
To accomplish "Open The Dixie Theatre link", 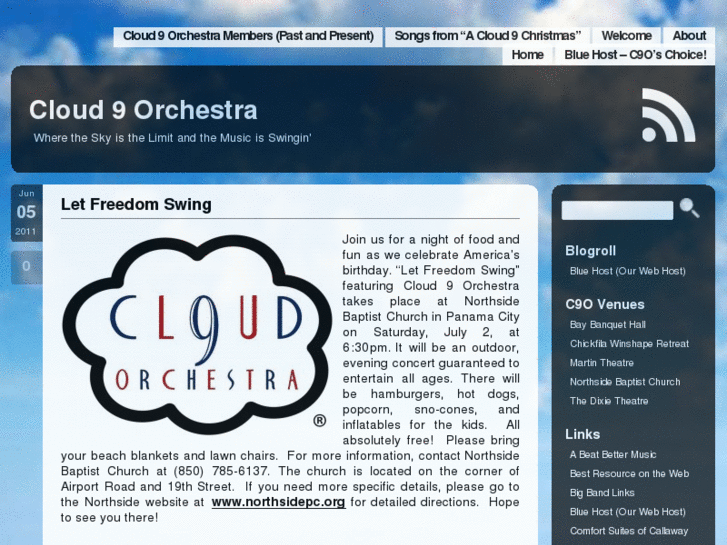I will point(609,401).
